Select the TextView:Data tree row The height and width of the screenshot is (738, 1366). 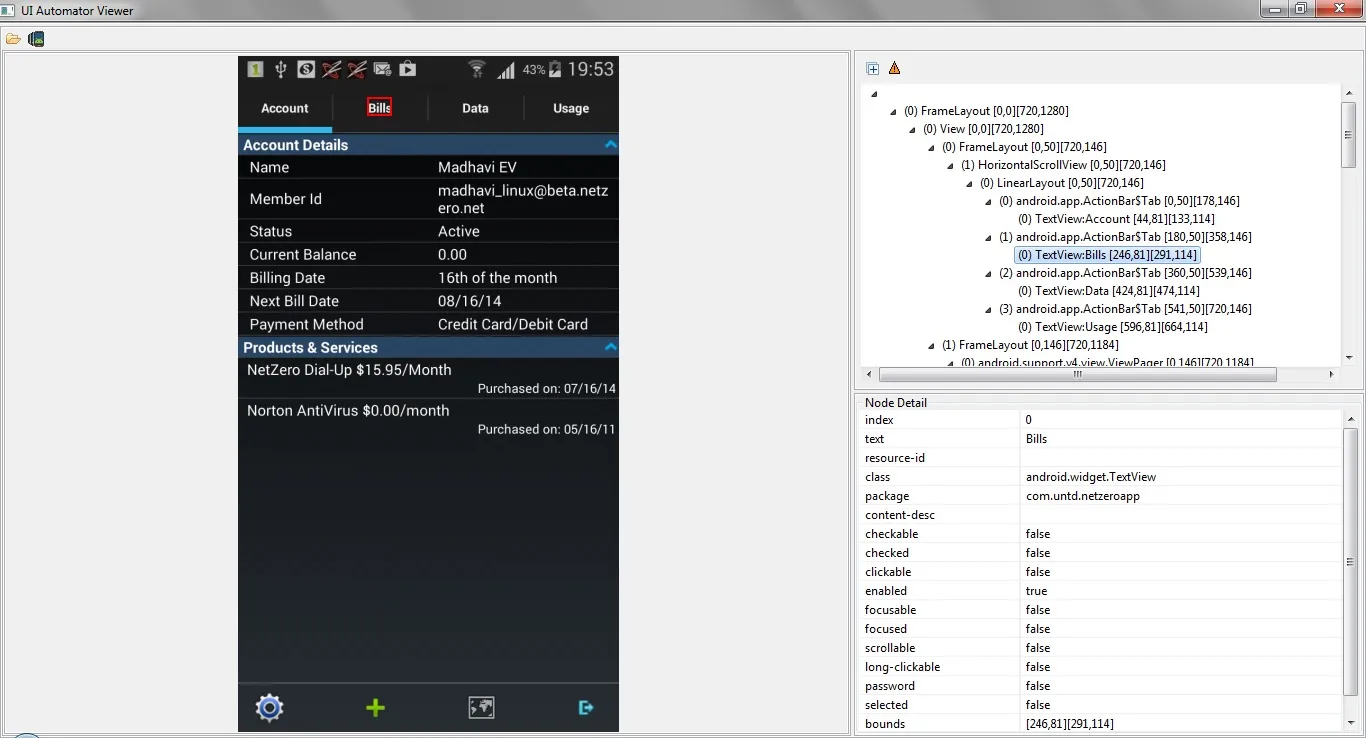[x=1109, y=291]
